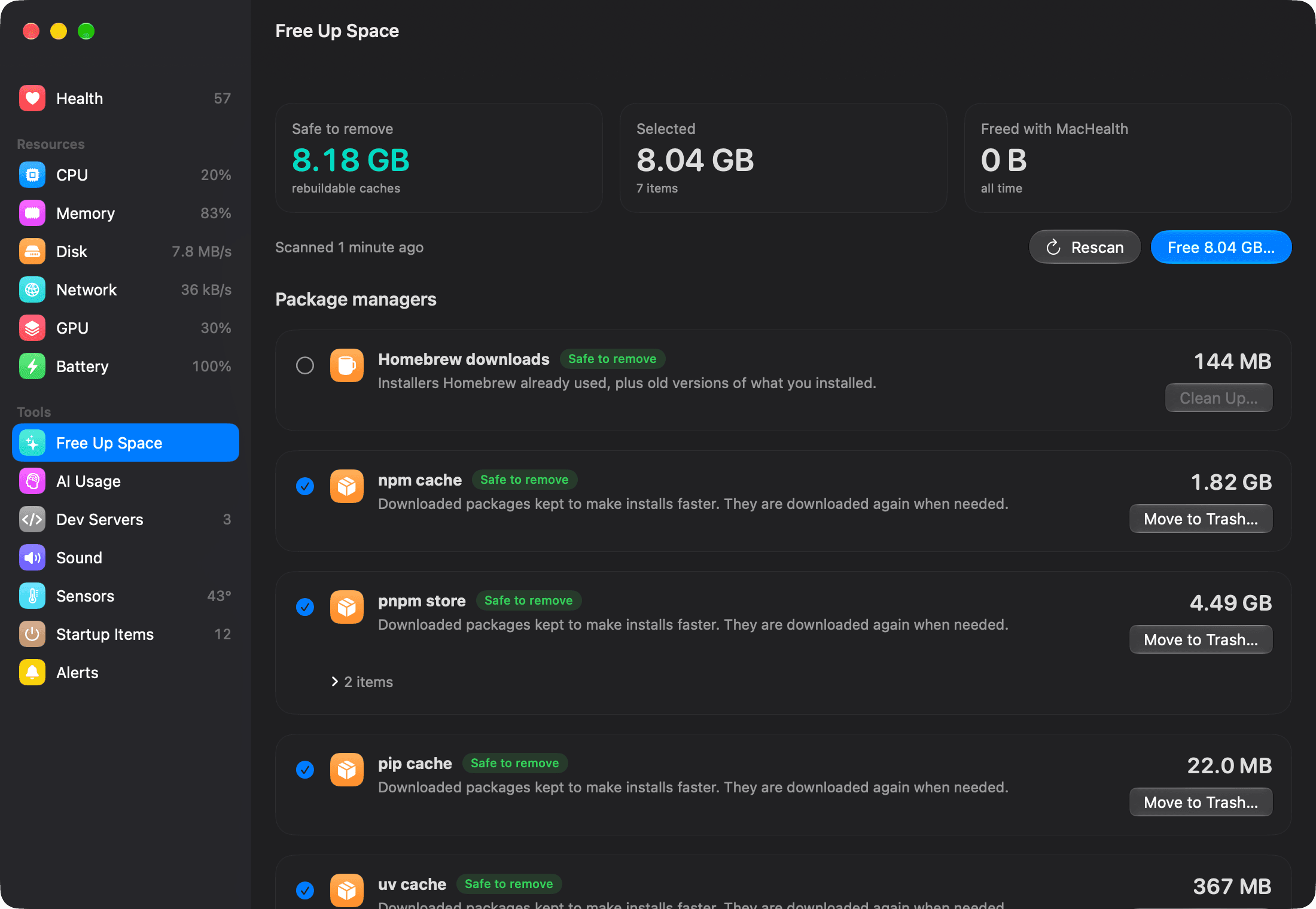Open the Sound speaker icon
This screenshot has height=909, width=1316.
click(32, 558)
